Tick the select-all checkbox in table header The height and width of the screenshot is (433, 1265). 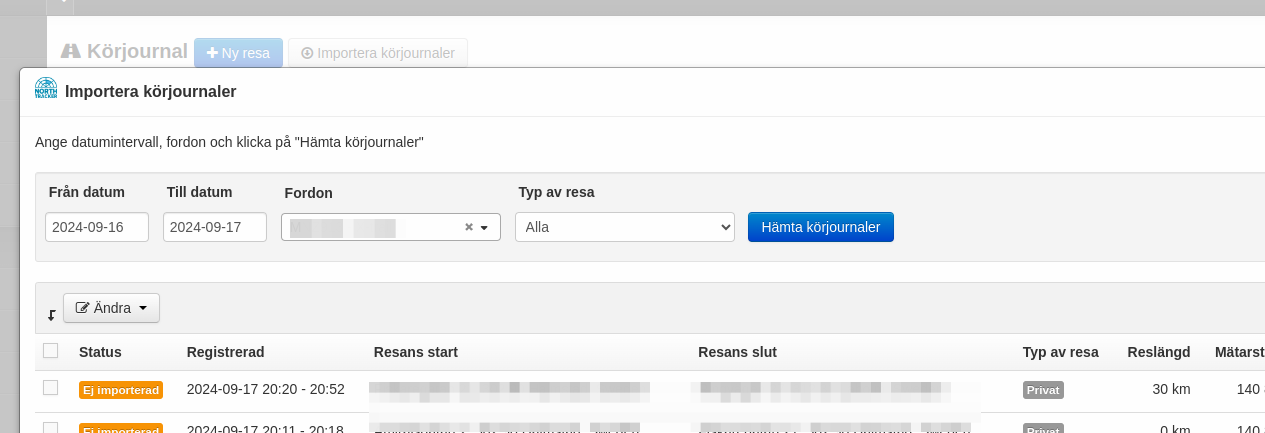[51, 351]
